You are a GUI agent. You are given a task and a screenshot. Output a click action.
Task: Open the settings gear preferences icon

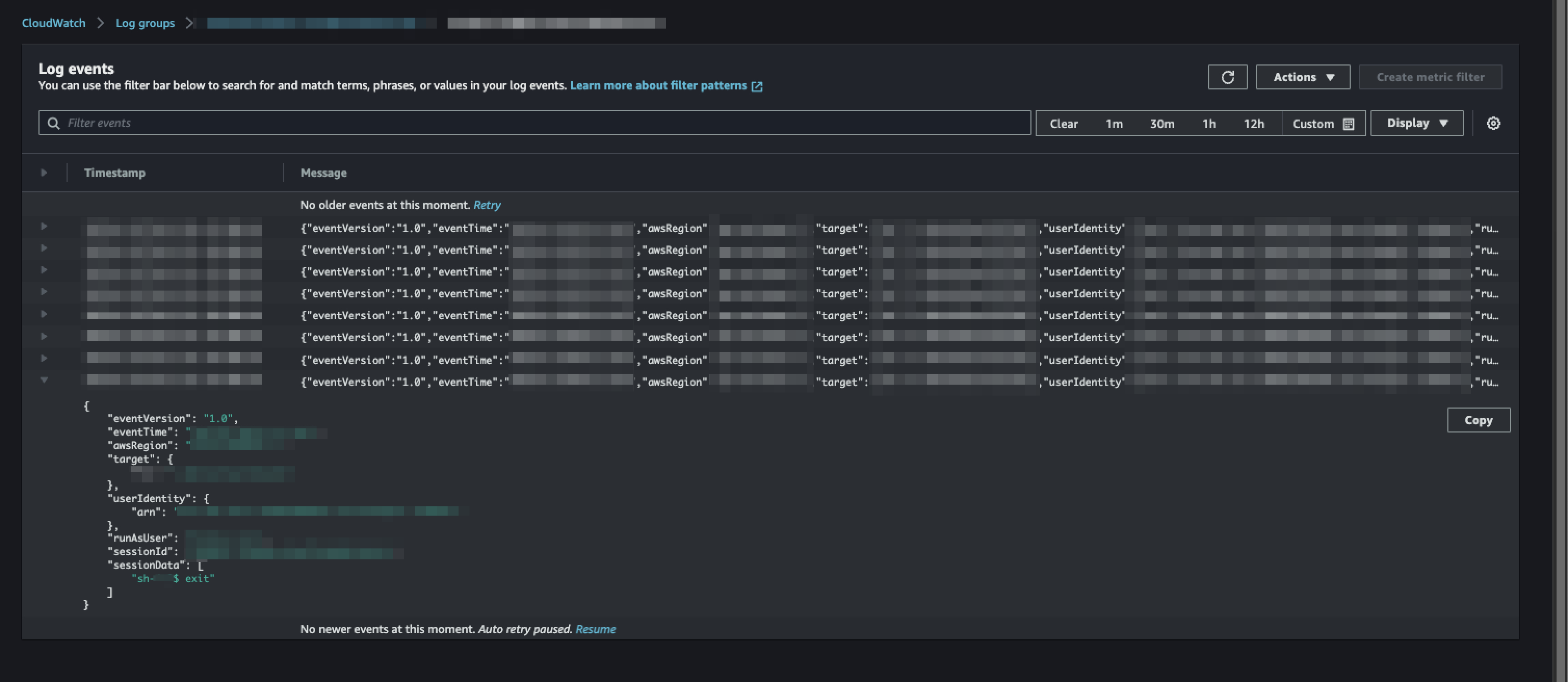1493,124
